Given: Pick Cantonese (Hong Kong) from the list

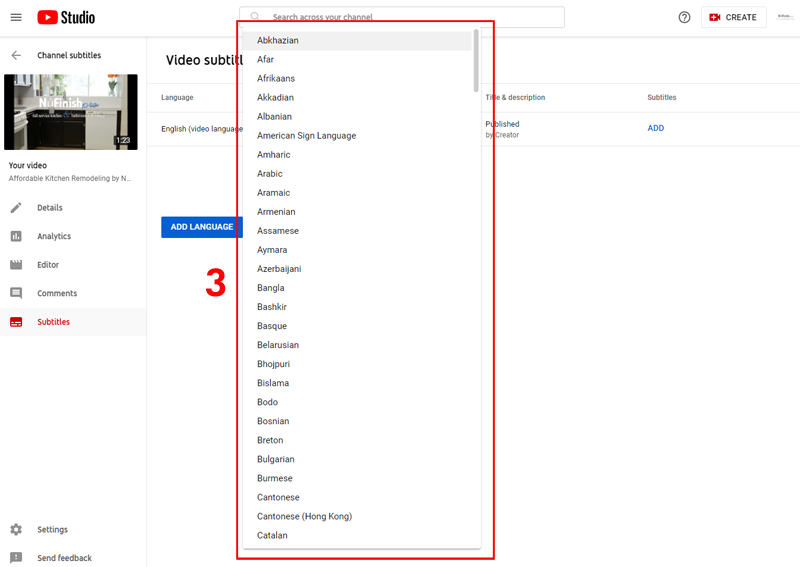Looking at the screenshot, I should click(357, 516).
